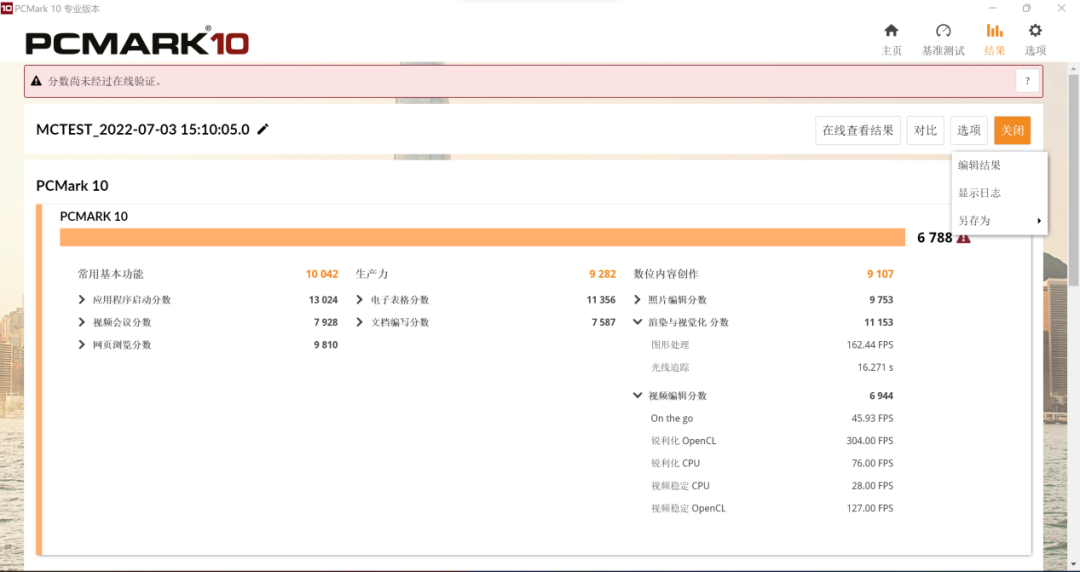1080x572 pixels.
Task: Click the scrollbar down arrow
Action: [x=1073, y=564]
